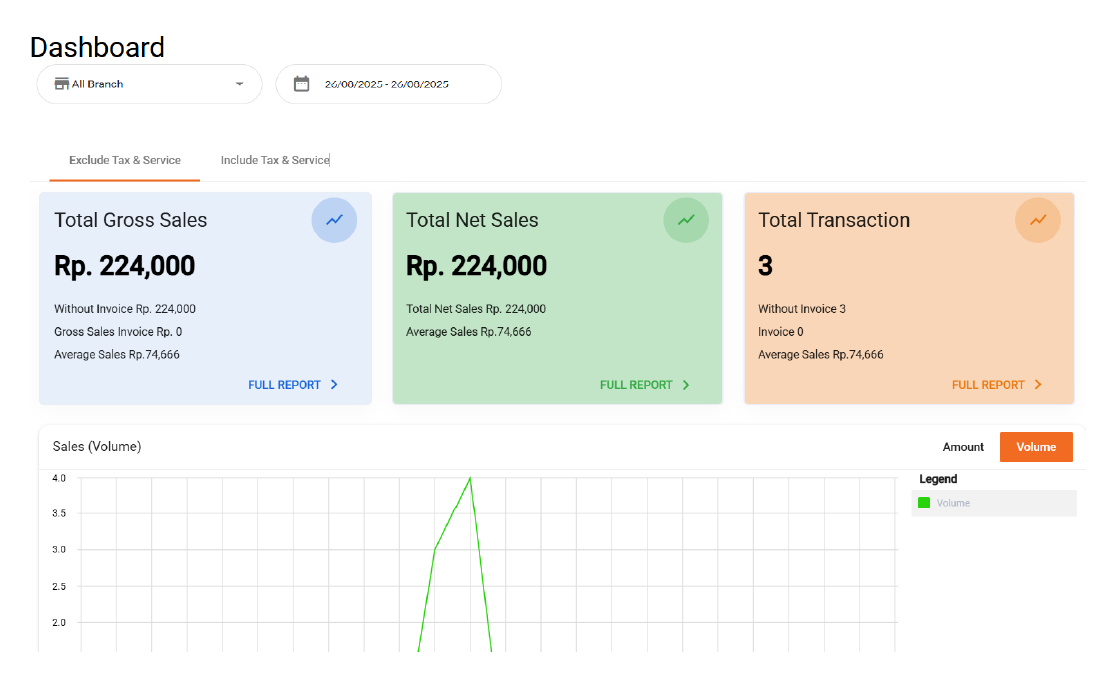Switch the sales chart to Amount view

click(x=963, y=447)
